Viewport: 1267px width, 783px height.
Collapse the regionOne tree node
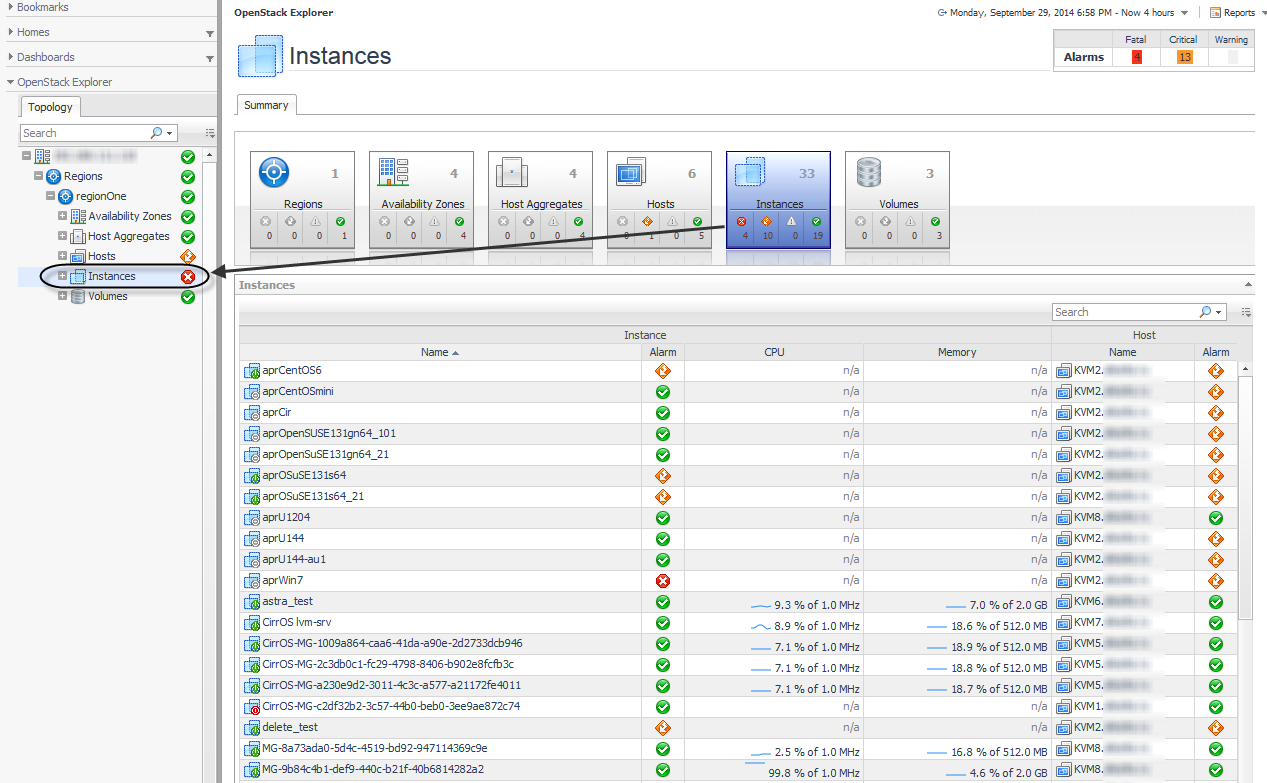point(51,197)
